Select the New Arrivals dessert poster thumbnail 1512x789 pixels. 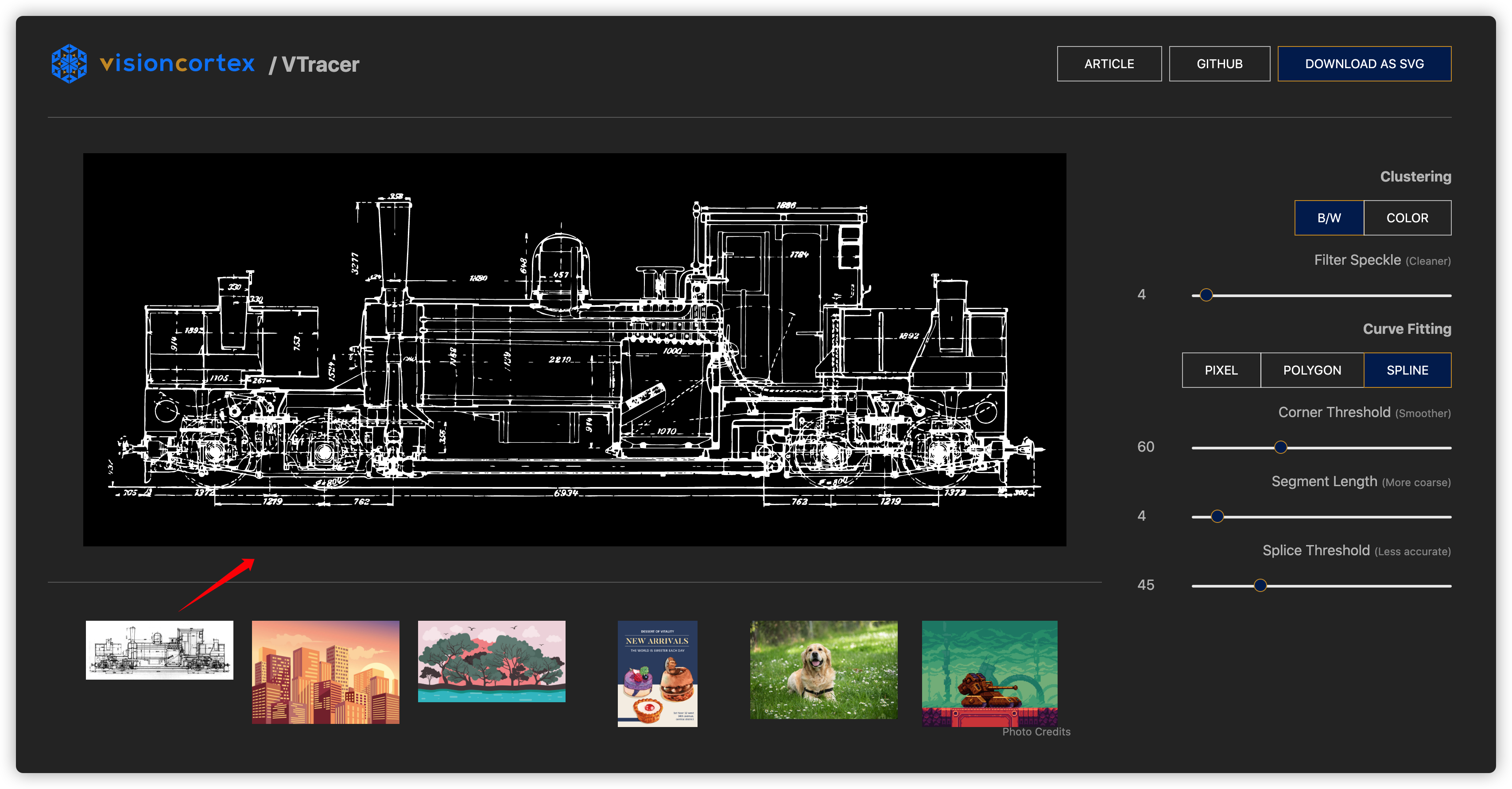[x=657, y=673]
